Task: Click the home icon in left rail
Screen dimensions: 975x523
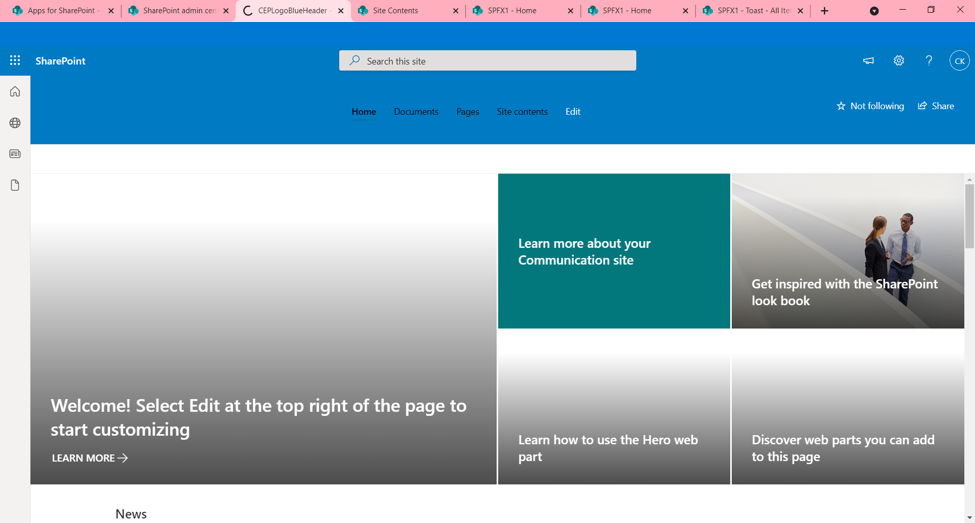Action: (15, 92)
